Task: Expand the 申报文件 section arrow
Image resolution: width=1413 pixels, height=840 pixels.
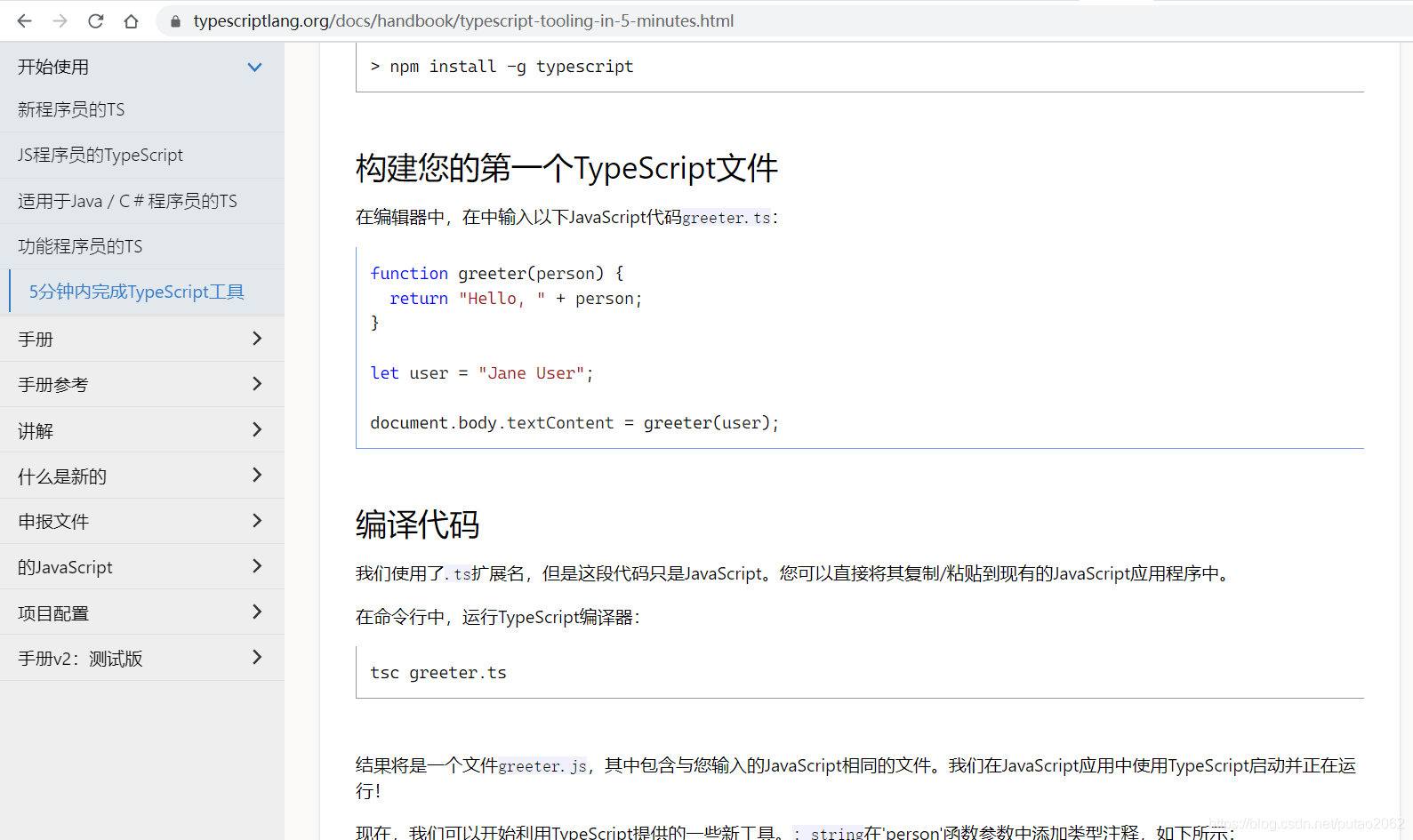Action: click(x=257, y=521)
